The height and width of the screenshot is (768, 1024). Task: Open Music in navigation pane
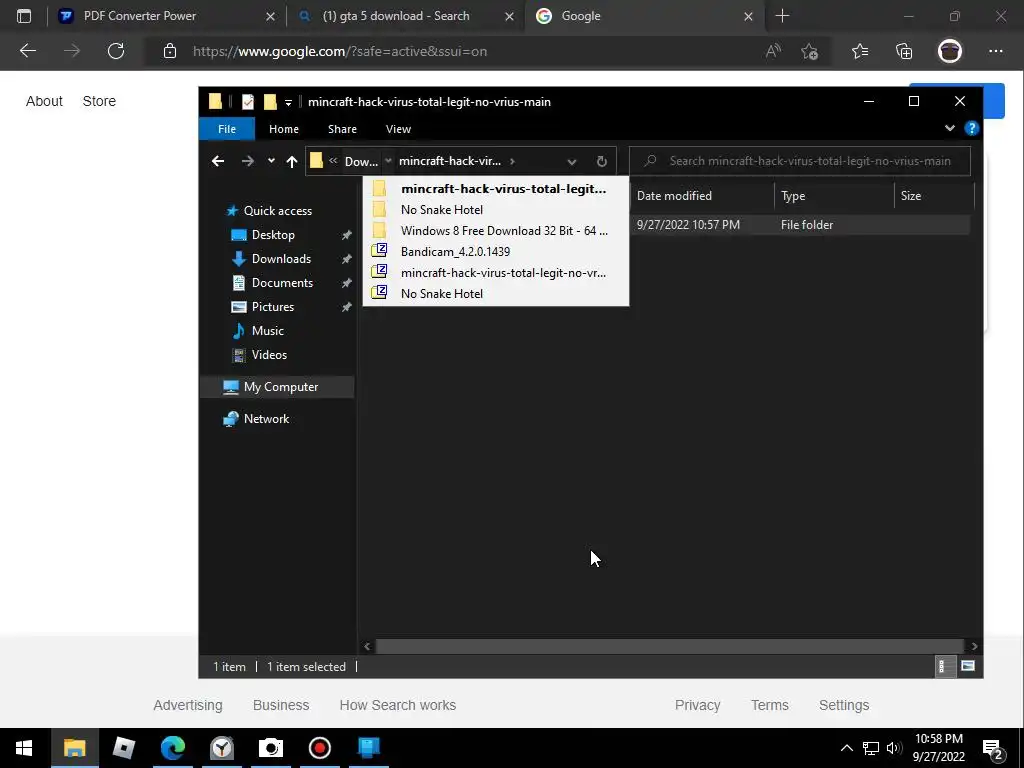[x=268, y=331]
